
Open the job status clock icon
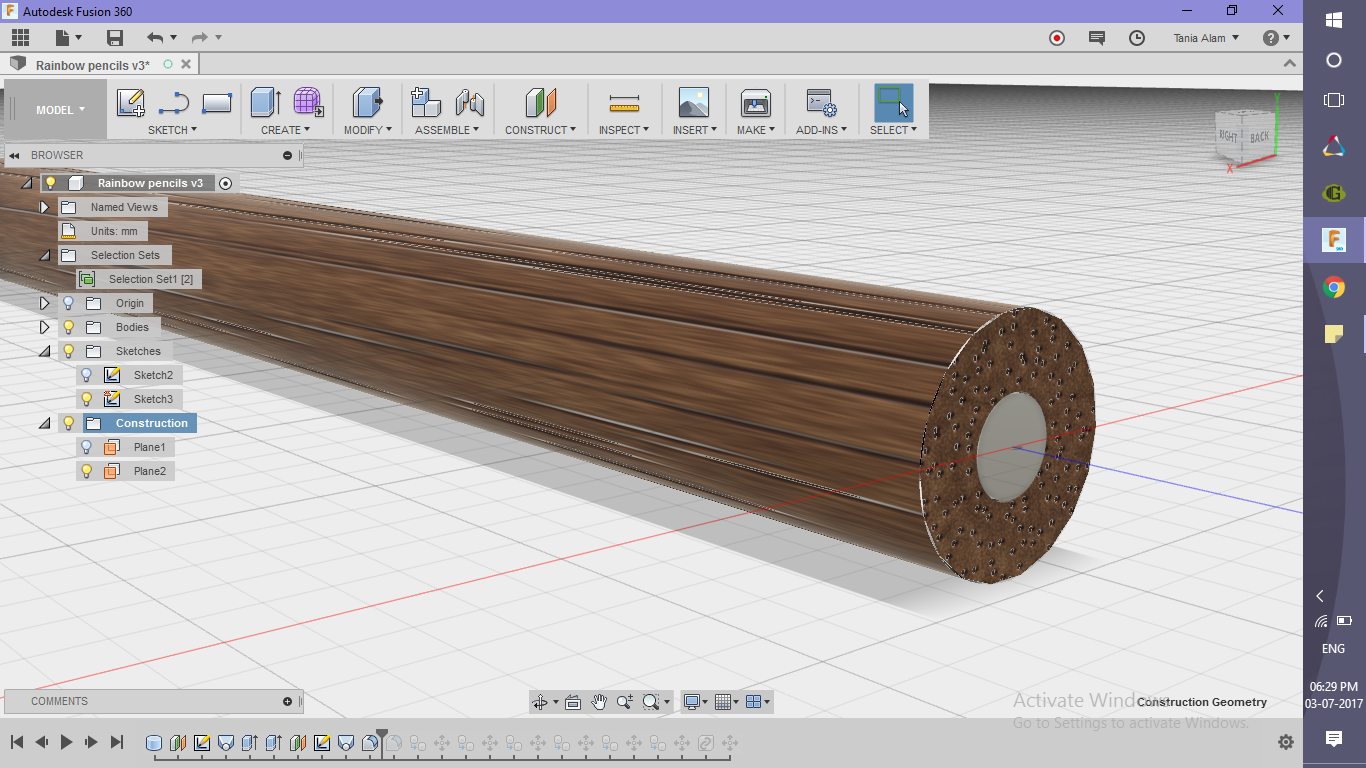pyautogui.click(x=1137, y=38)
